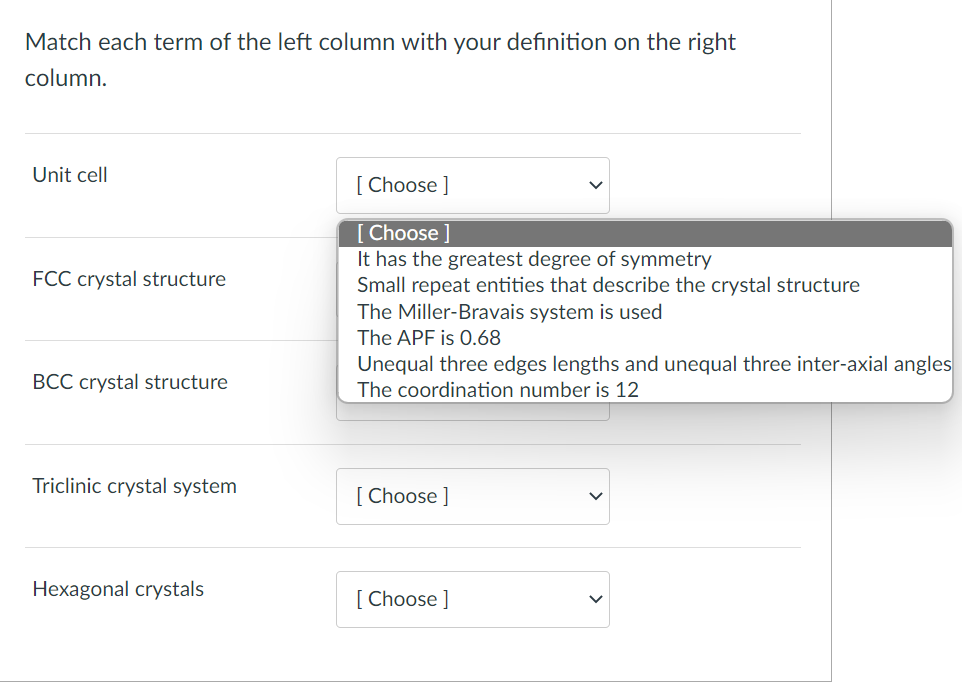The width and height of the screenshot is (962, 684).
Task: Click the instruction text at top of page
Action: 380,59
